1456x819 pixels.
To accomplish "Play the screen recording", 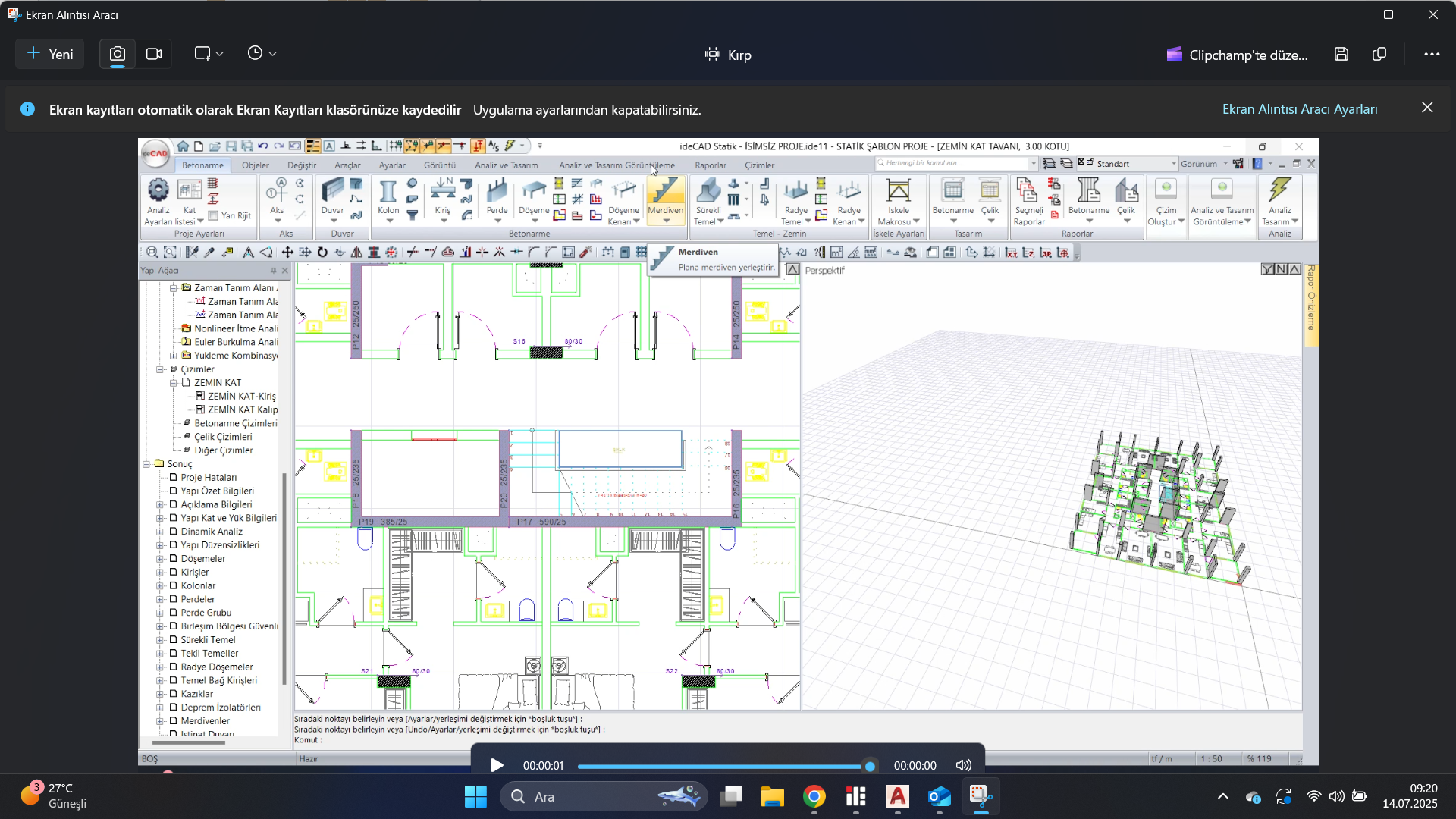I will click(497, 766).
